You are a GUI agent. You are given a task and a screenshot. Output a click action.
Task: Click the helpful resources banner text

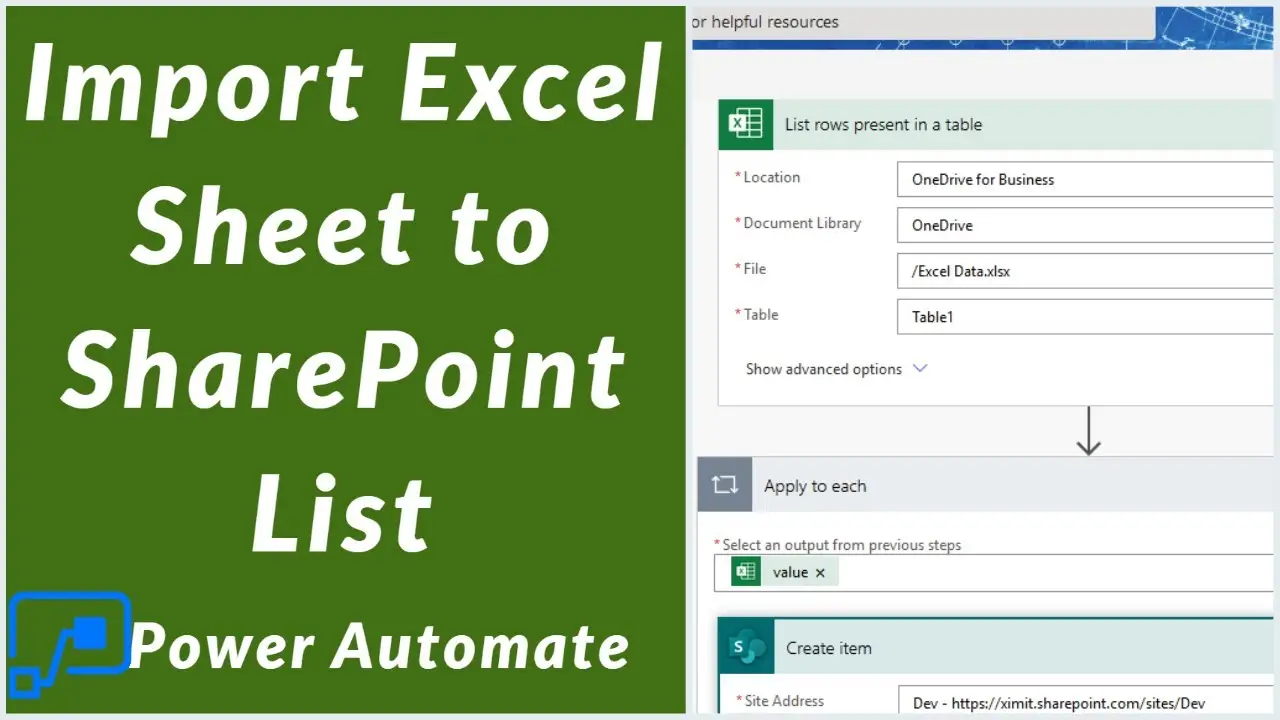765,21
